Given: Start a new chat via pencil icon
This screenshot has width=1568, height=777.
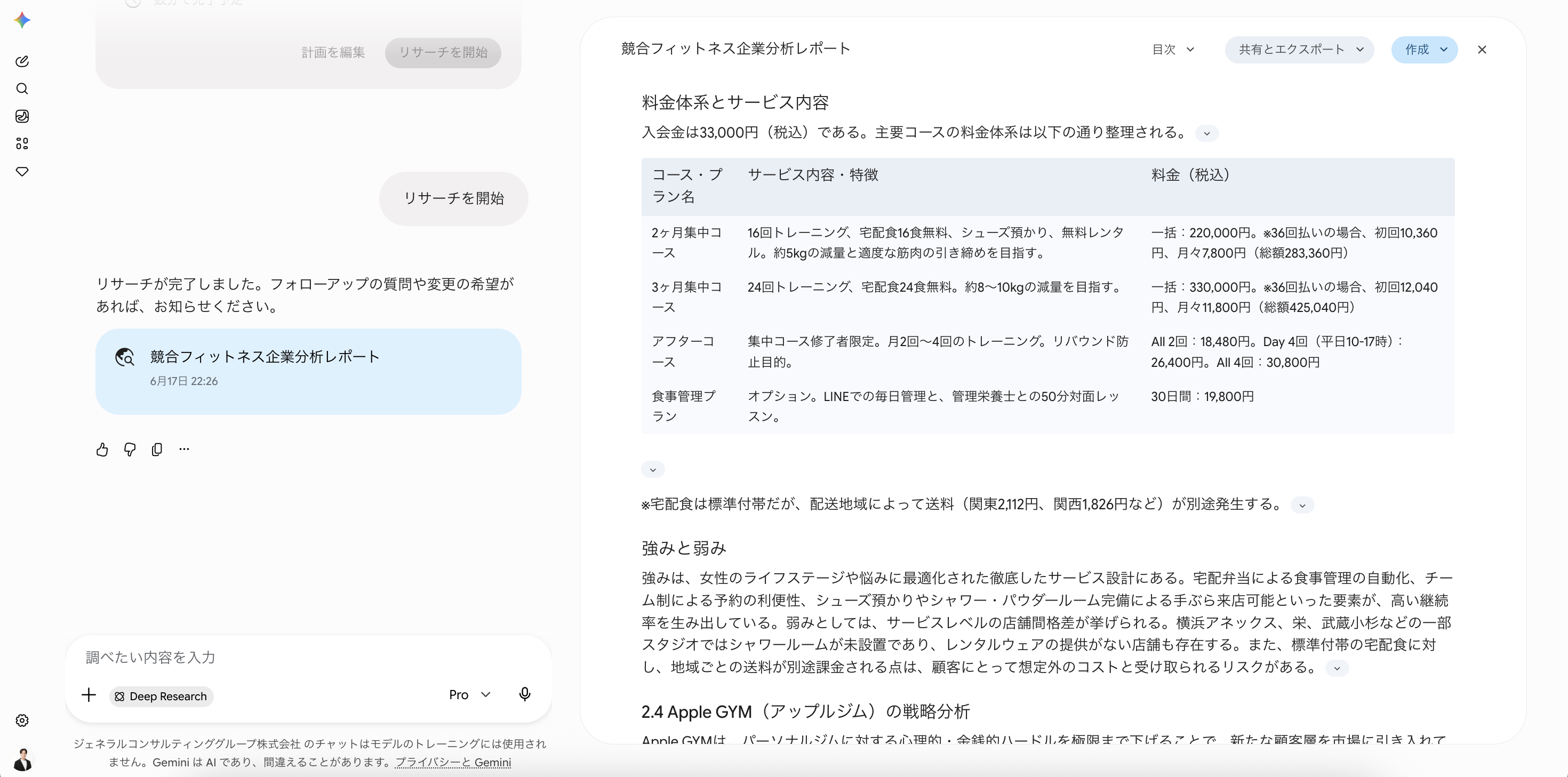Looking at the screenshot, I should pyautogui.click(x=22, y=61).
